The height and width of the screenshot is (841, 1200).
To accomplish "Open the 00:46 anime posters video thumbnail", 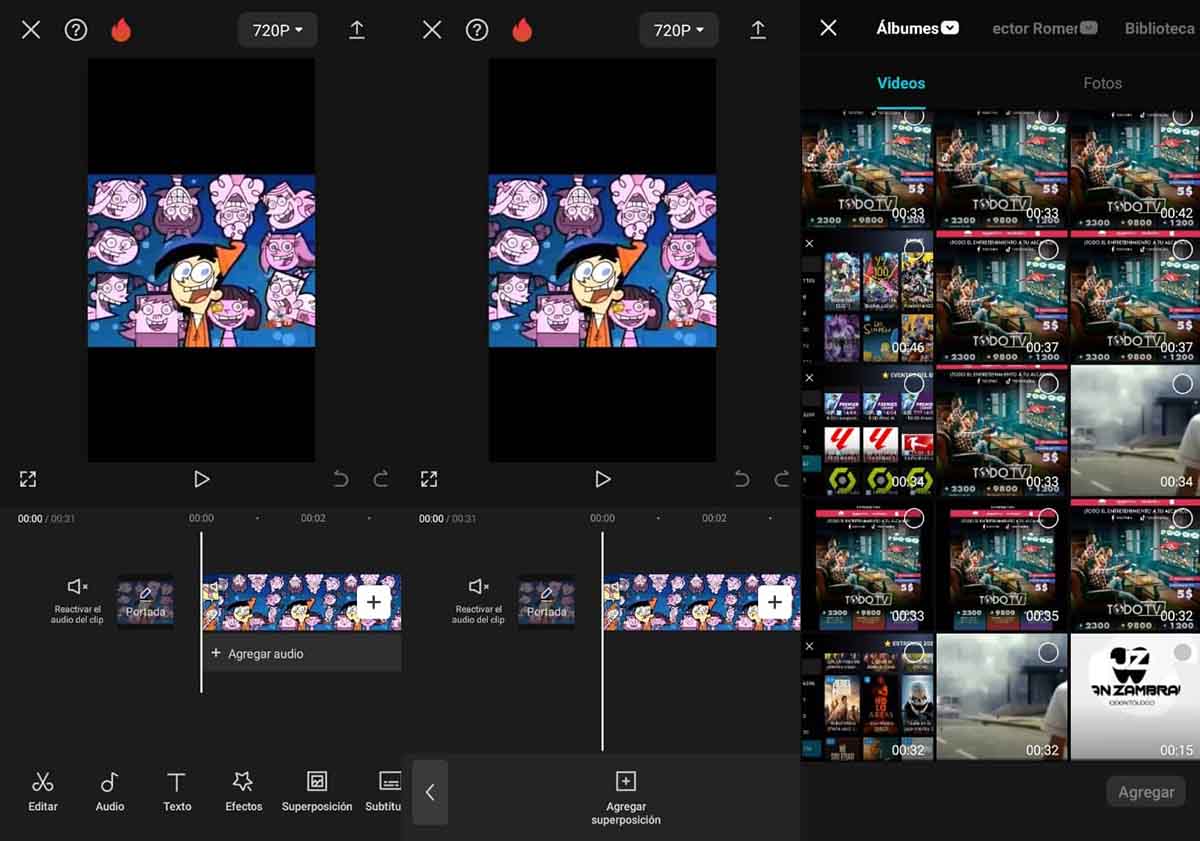I will coord(867,295).
